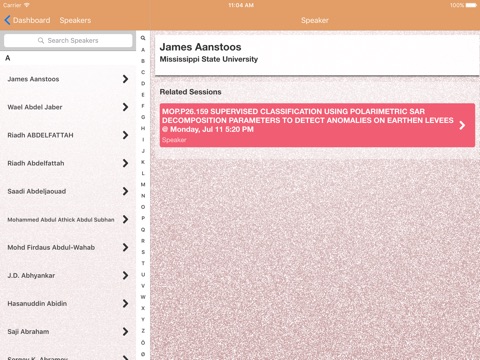Viewport: 480px width, 360px height.
Task: Jump to letter B in the index
Action: tap(143, 61)
